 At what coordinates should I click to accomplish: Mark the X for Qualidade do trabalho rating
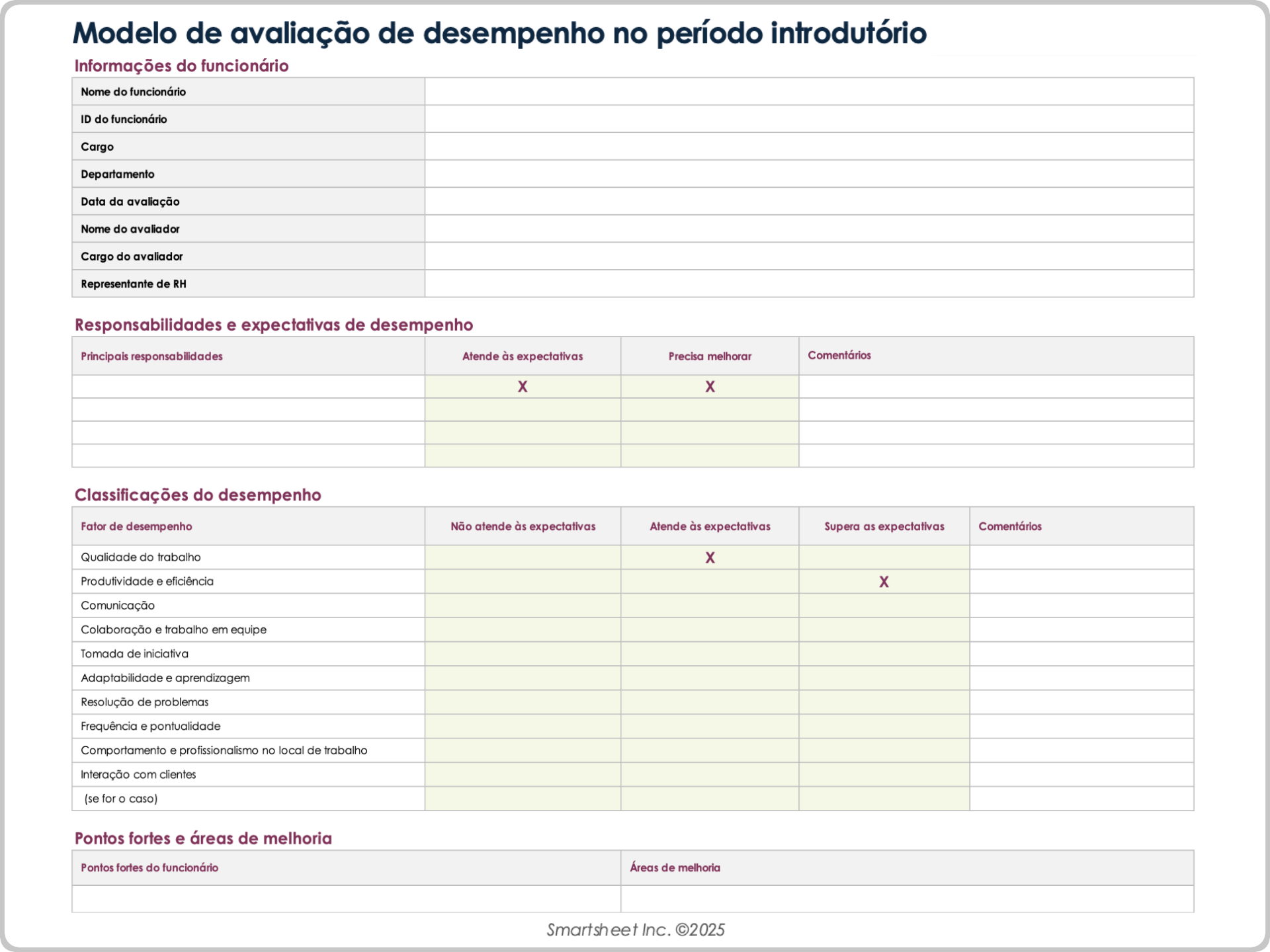coord(709,557)
